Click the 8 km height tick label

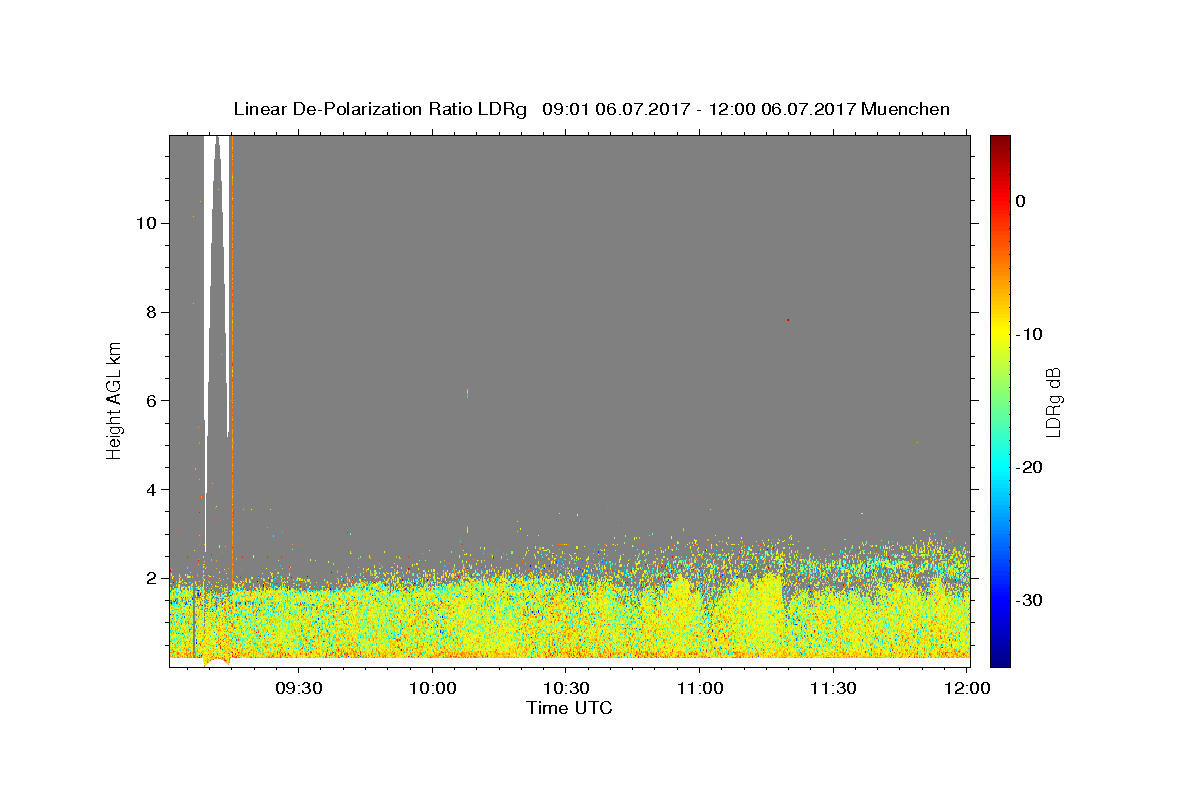click(148, 312)
